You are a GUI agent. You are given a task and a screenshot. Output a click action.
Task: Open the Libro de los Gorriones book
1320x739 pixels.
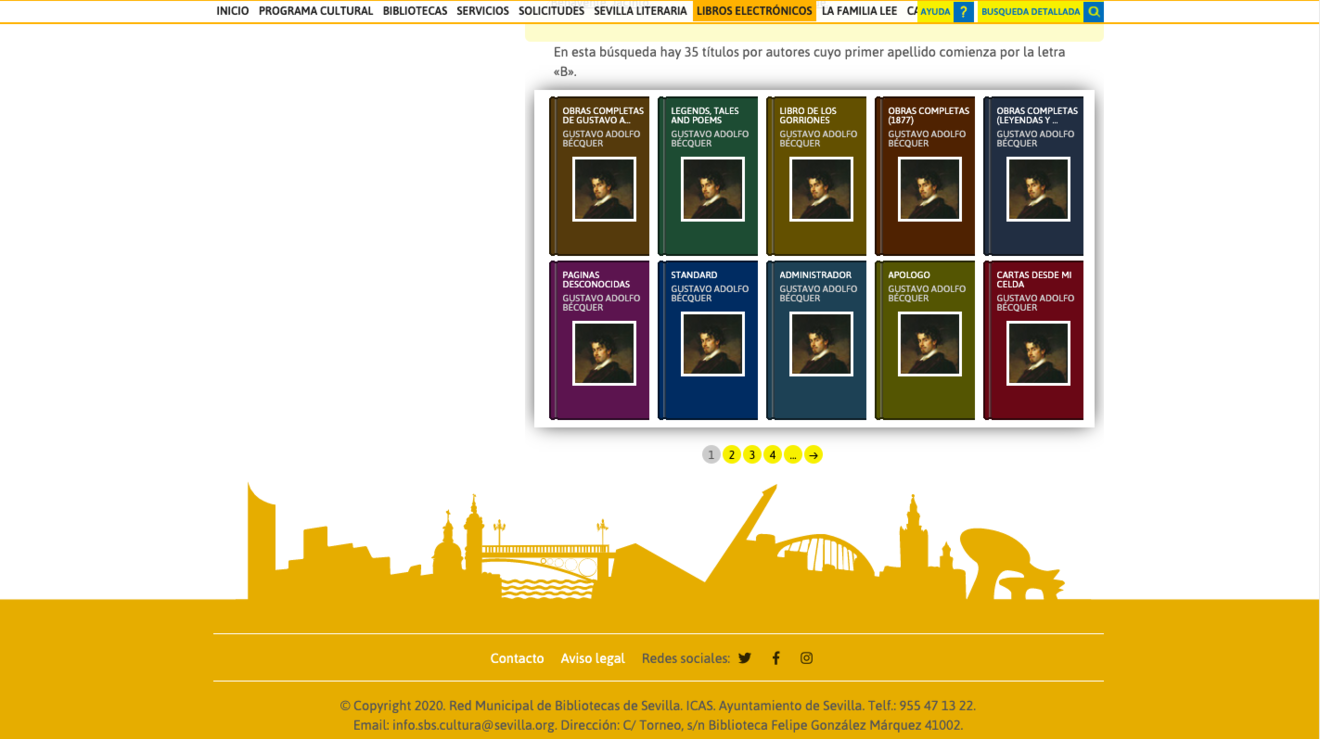817,176
